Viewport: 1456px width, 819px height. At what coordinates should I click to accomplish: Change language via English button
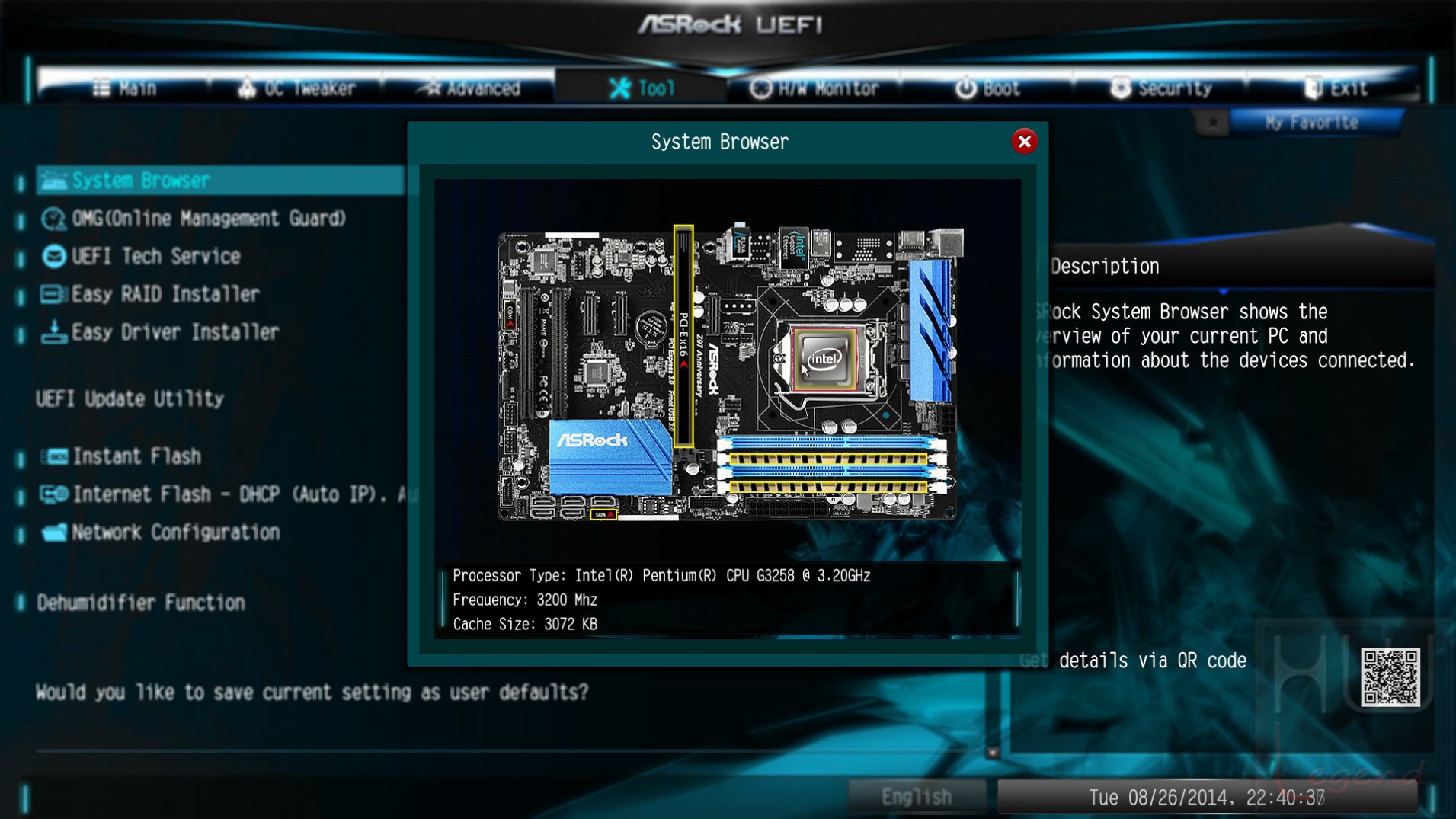(x=917, y=797)
